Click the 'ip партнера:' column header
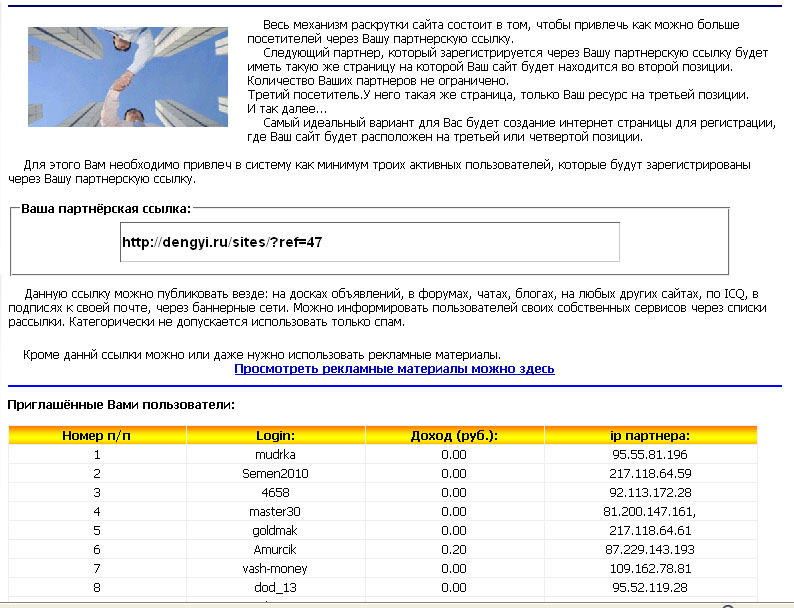This screenshot has height=608, width=794. 650,435
